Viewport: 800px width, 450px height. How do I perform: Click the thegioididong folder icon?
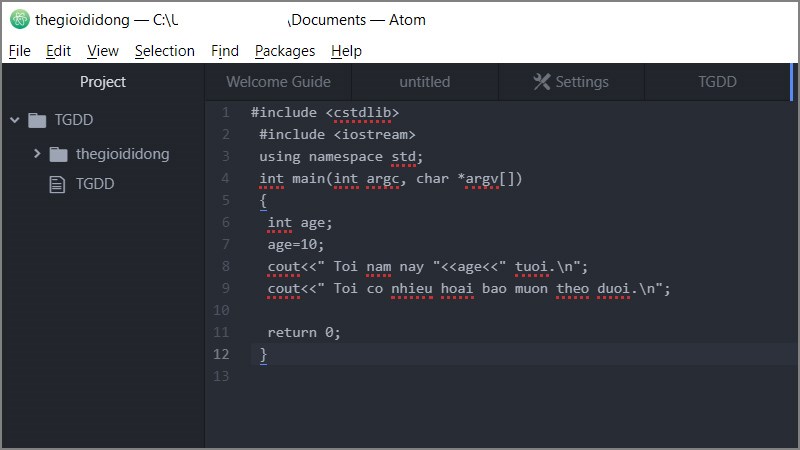click(x=58, y=154)
